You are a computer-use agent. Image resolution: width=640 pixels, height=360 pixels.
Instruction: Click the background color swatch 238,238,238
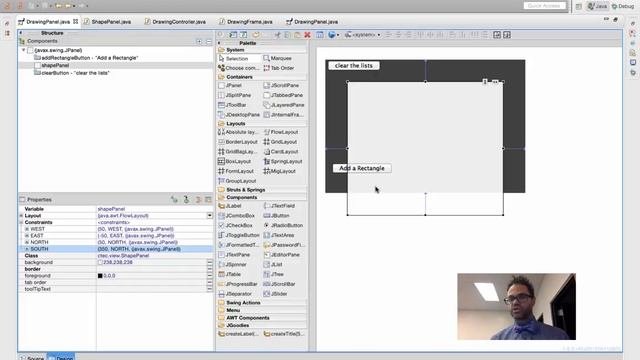tap(100, 262)
